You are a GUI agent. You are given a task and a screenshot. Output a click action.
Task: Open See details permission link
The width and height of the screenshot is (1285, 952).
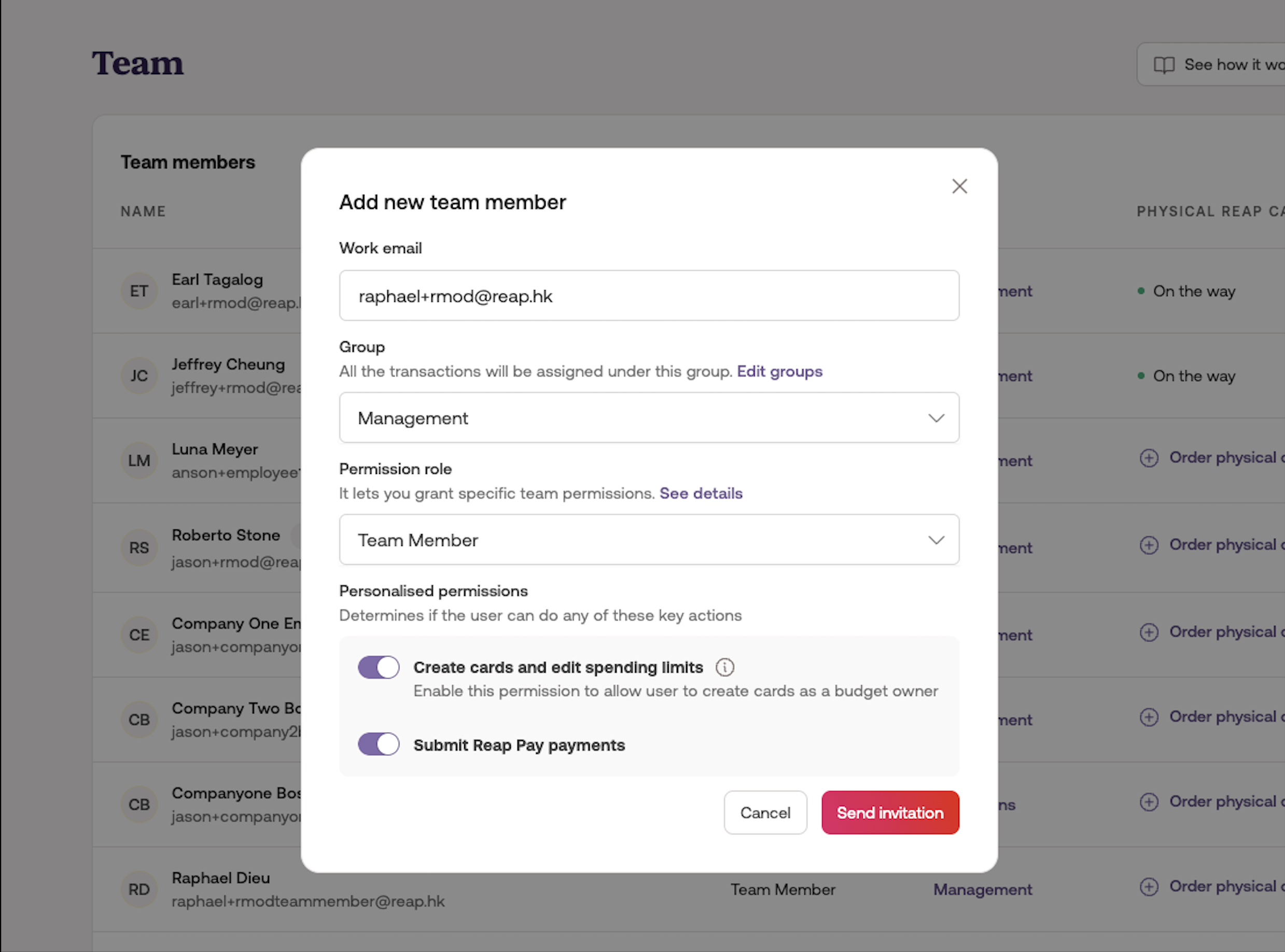(700, 493)
